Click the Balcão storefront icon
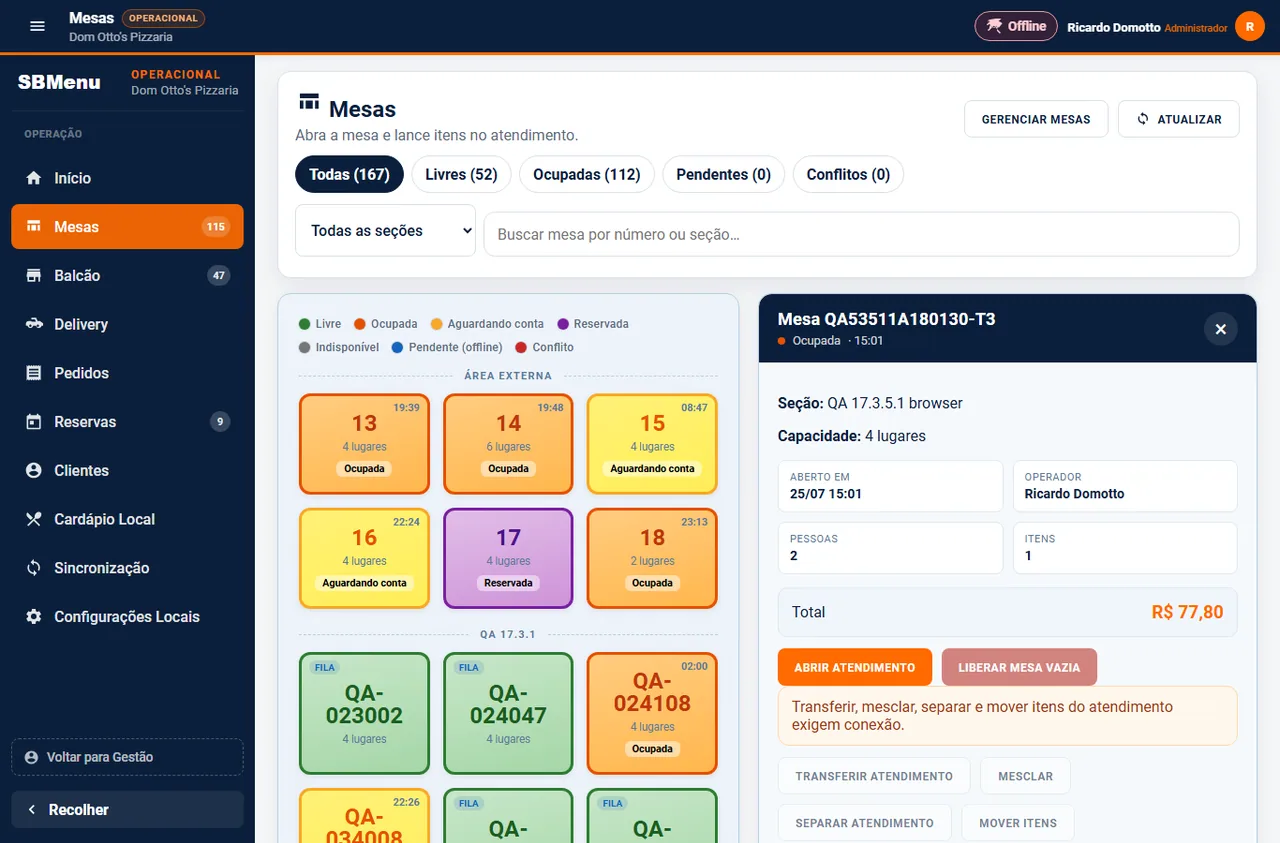 (x=34, y=275)
